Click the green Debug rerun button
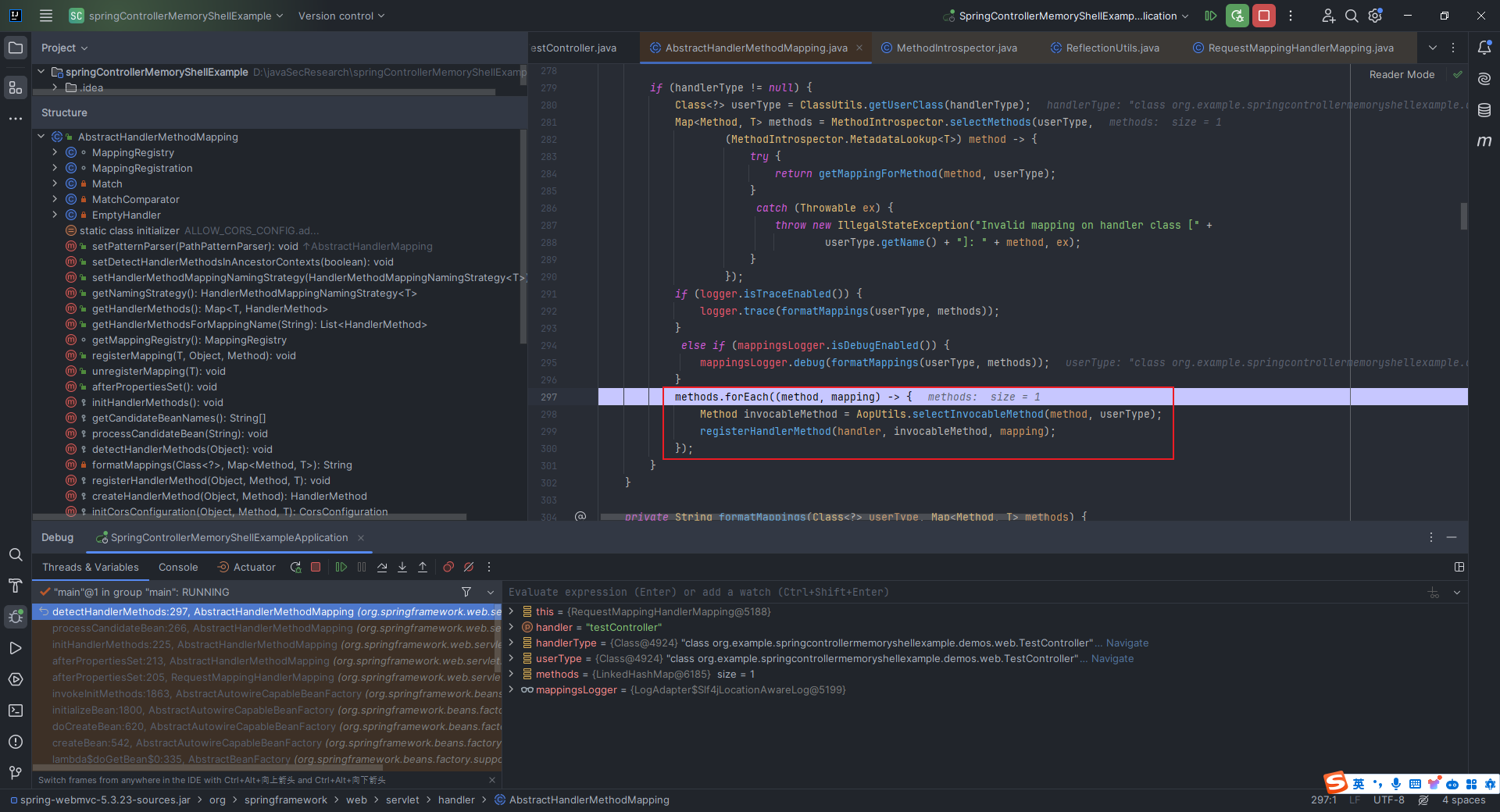Viewport: 1500px width, 812px height. coord(1237,16)
